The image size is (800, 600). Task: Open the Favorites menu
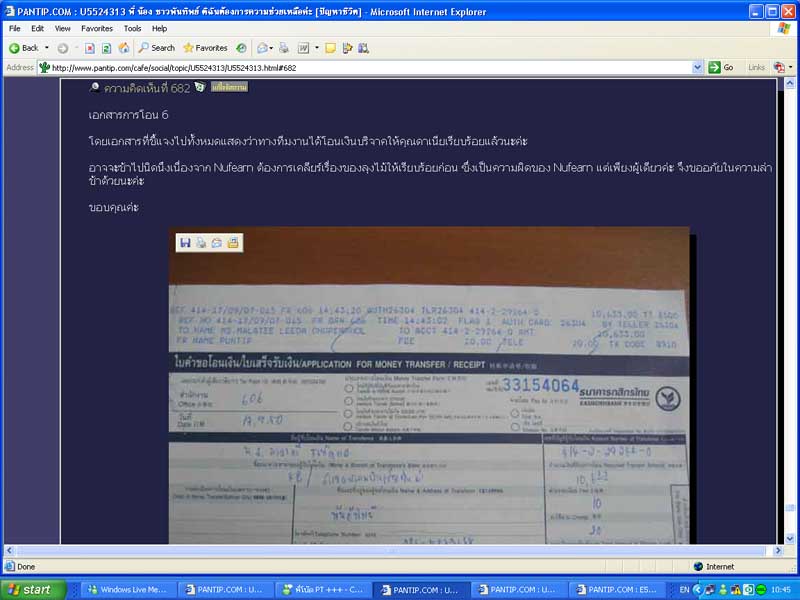(97, 29)
